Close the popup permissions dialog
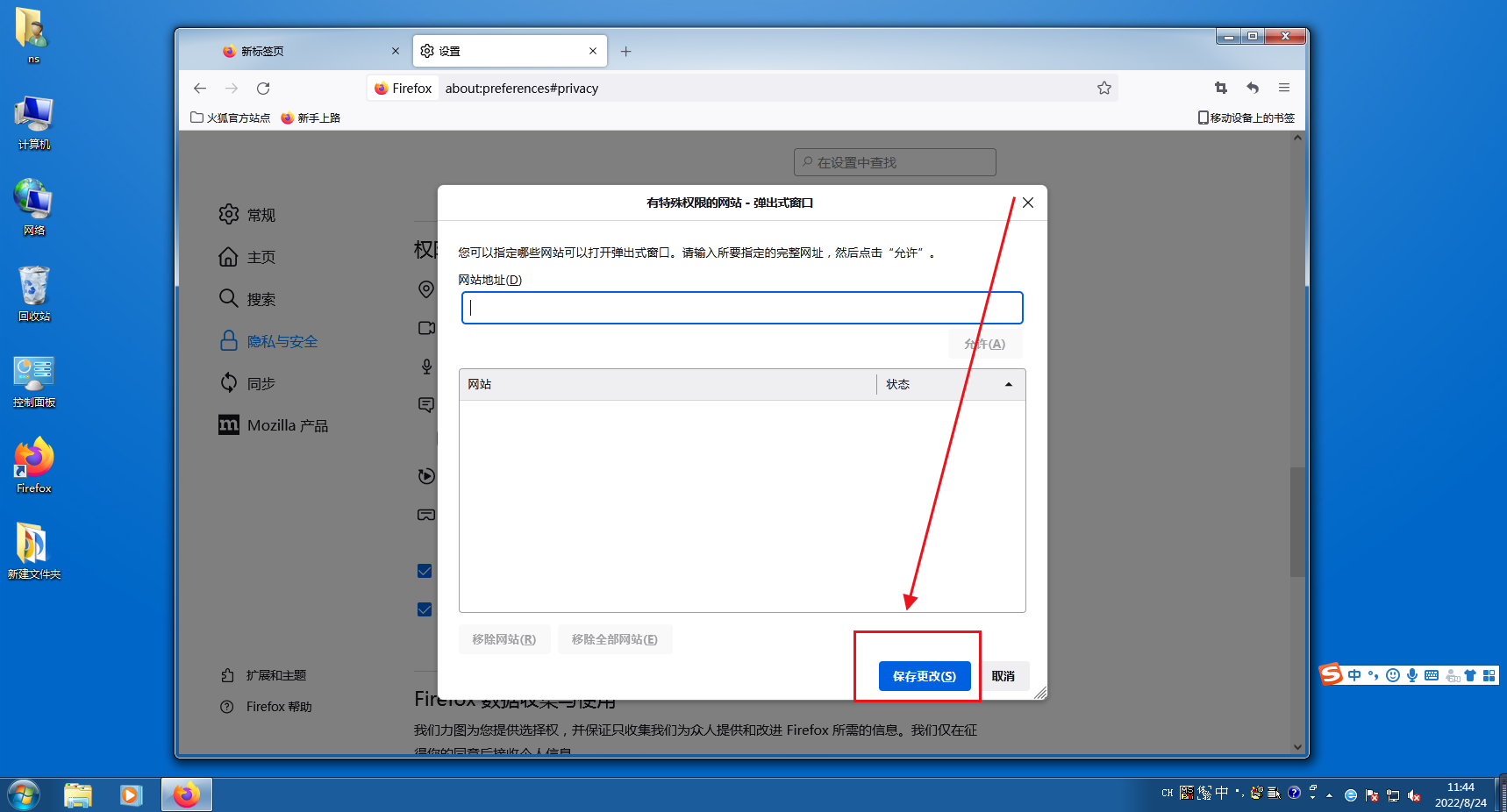 coord(1028,203)
